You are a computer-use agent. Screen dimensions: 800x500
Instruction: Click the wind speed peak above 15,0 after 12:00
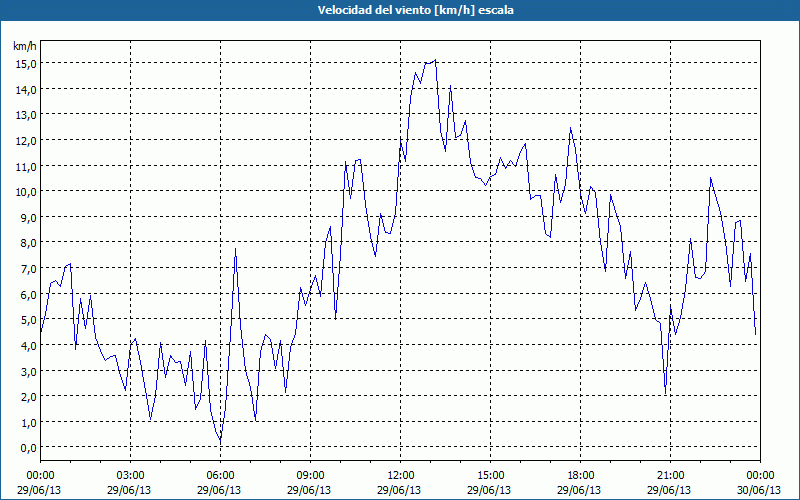[x=434, y=60]
